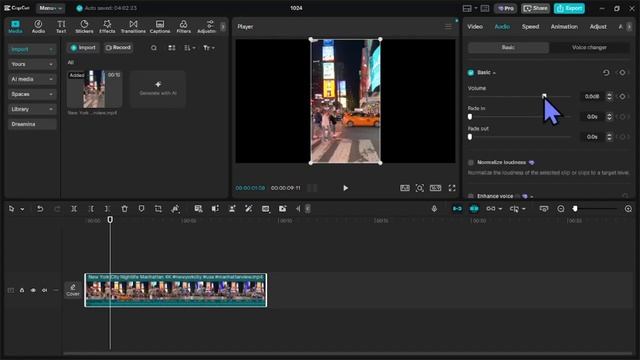Open the selection tool dropdown arrow

[x=22, y=209]
